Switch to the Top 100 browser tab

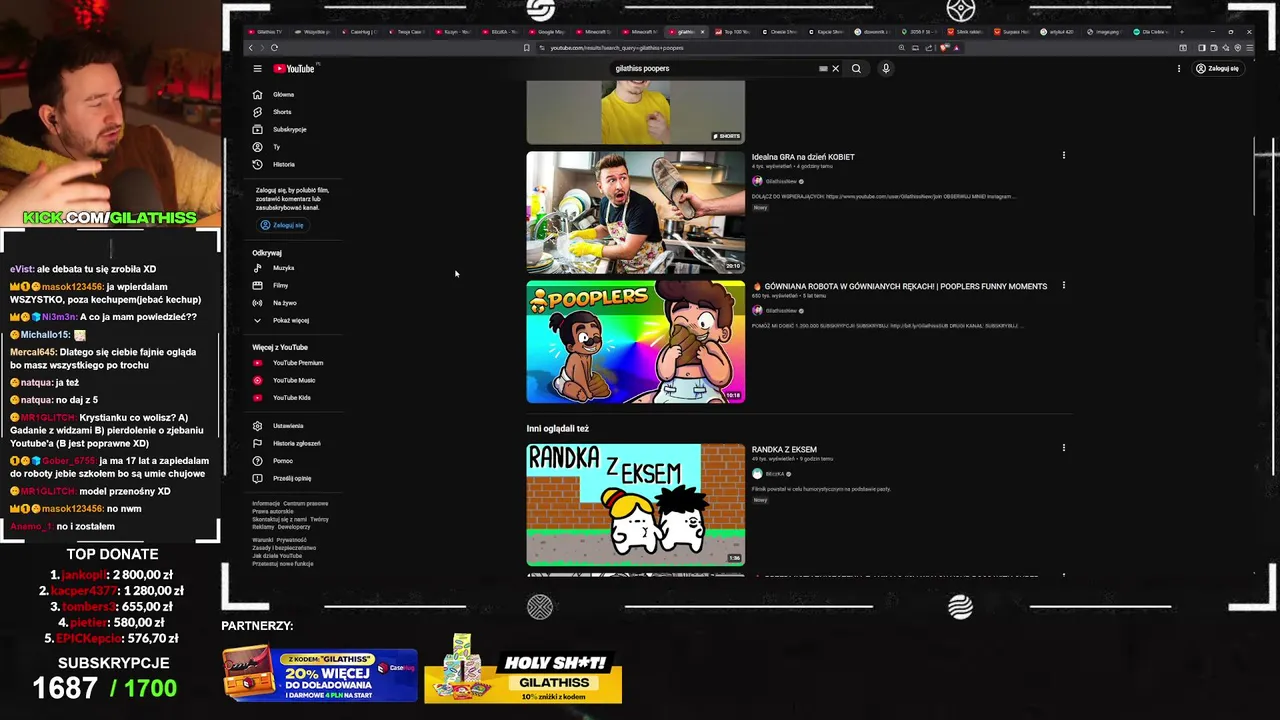733,32
